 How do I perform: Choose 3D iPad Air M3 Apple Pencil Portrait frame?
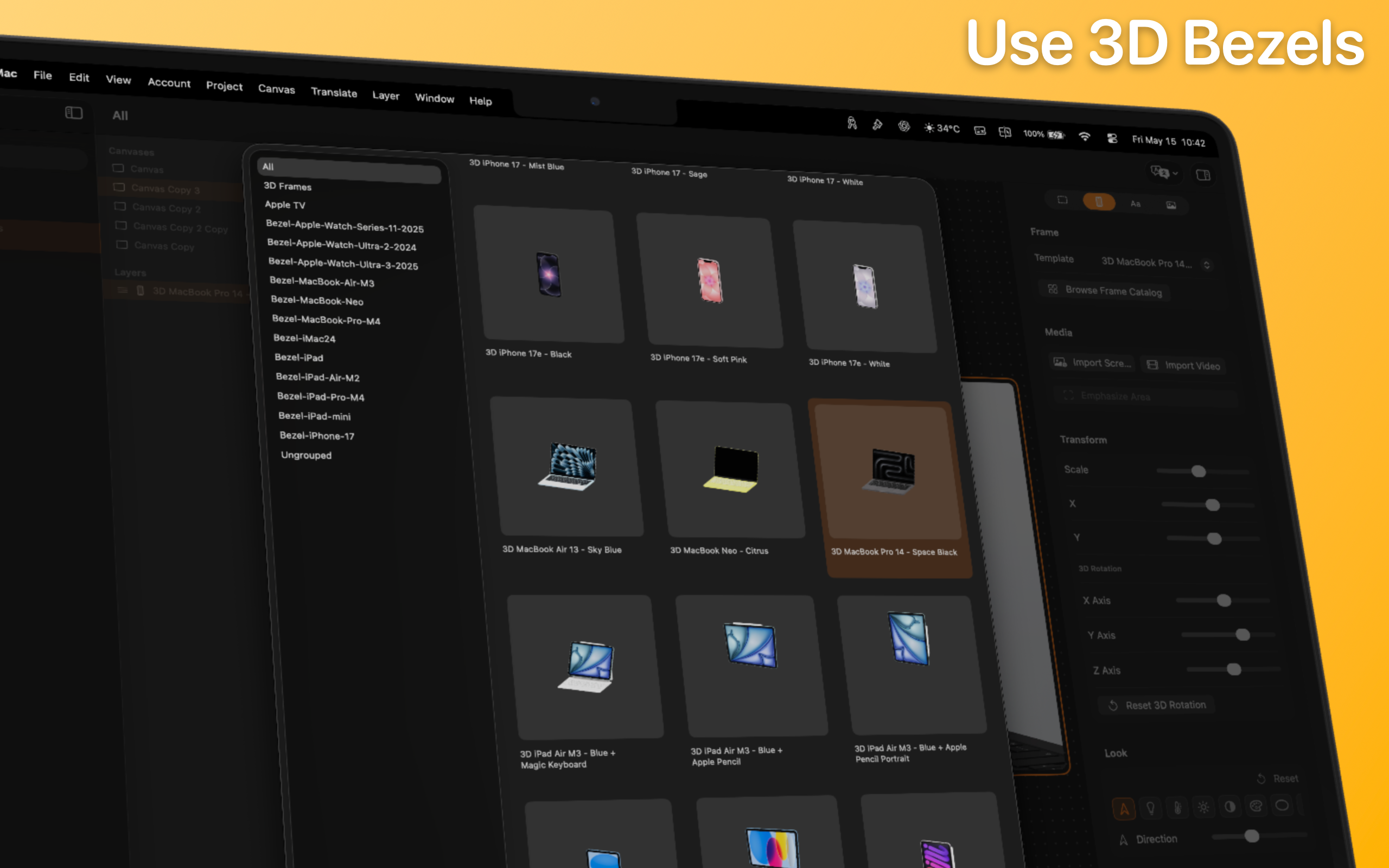tap(912, 665)
